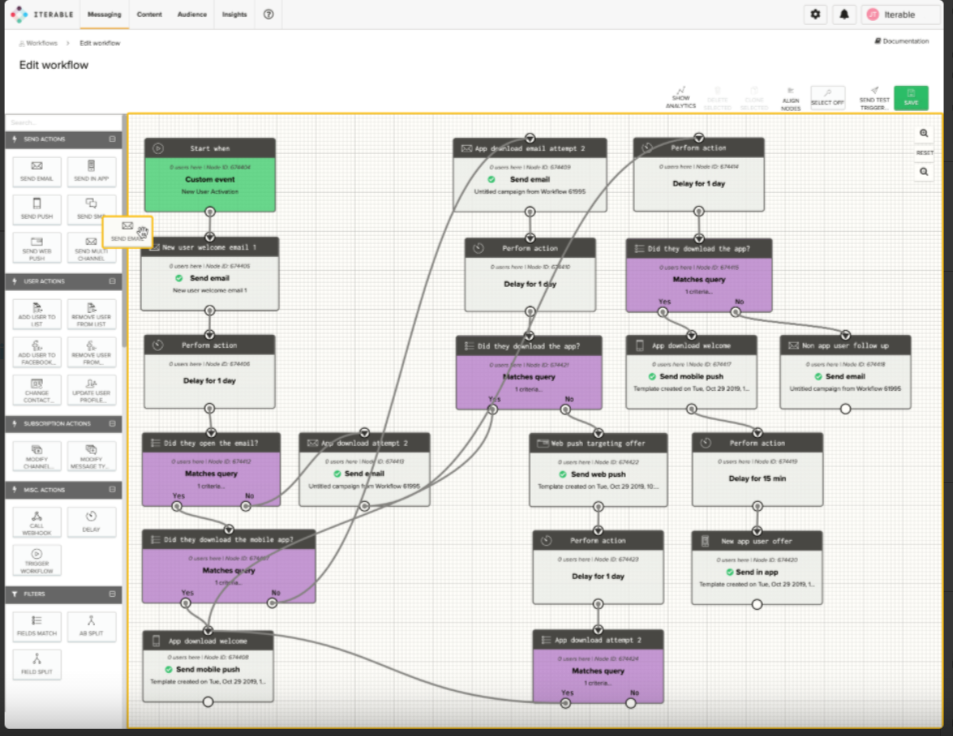The image size is (953, 736).
Task: Click Align Nodes in the toolbar
Action: click(791, 99)
